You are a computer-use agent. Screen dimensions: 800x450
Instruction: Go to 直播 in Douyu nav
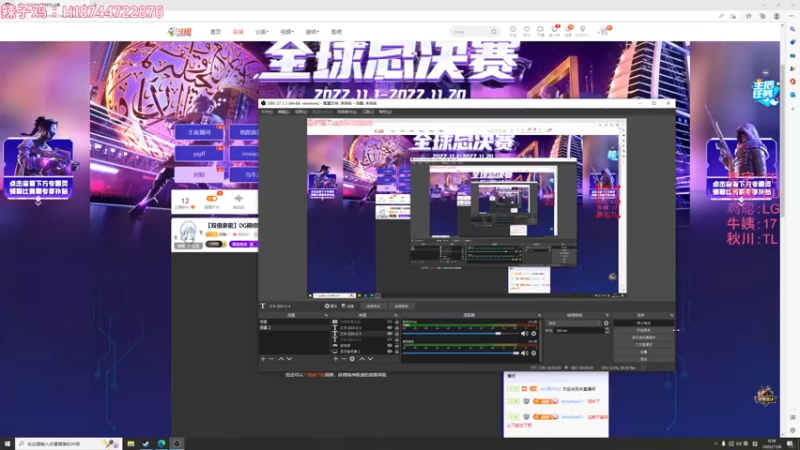coord(238,32)
